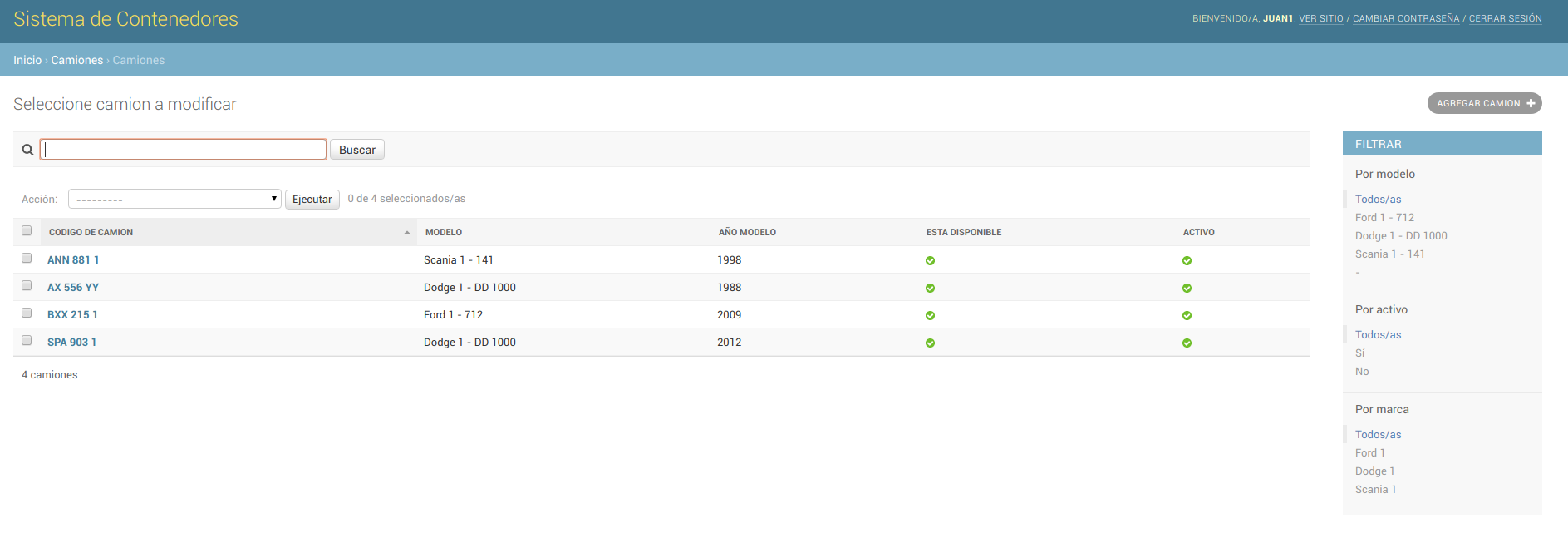Image resolution: width=1568 pixels, height=543 pixels.
Task: Focus the search input field
Action: tap(183, 149)
